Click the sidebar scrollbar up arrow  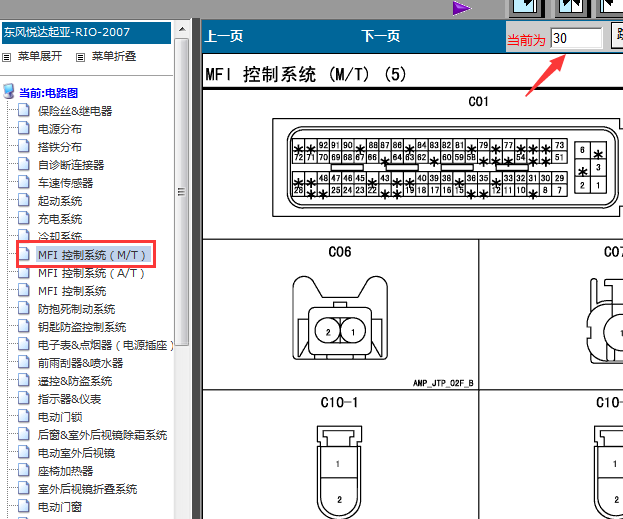click(x=182, y=29)
